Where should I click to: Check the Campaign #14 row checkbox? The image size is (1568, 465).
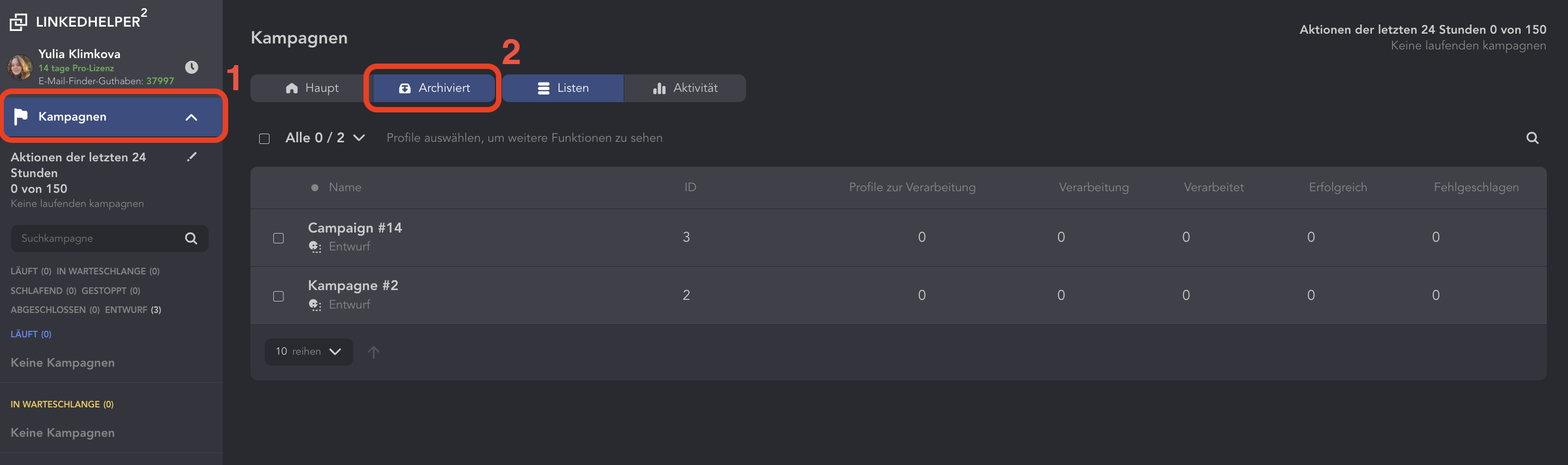[x=278, y=238]
